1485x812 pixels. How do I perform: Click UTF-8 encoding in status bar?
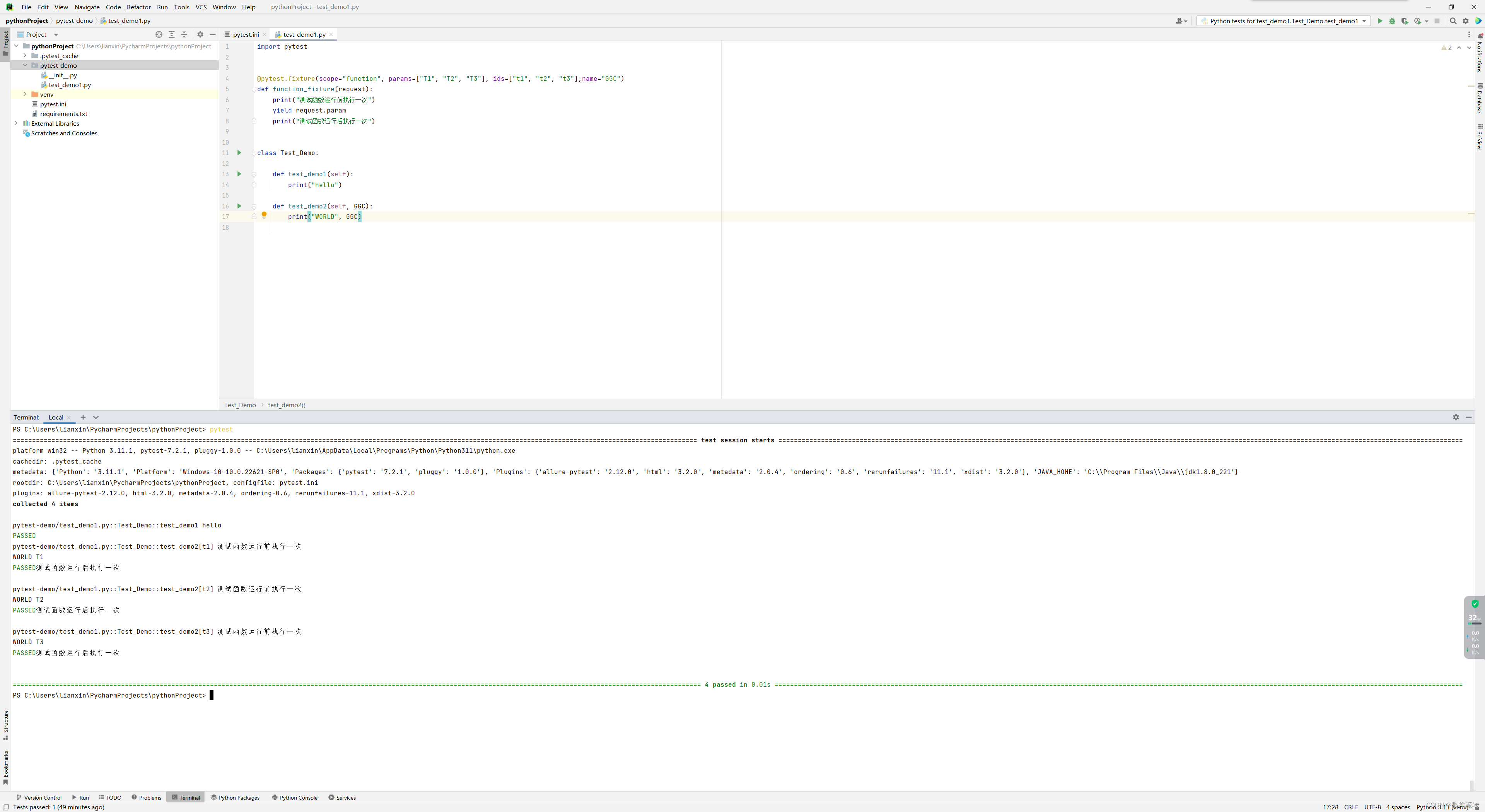(x=1372, y=807)
